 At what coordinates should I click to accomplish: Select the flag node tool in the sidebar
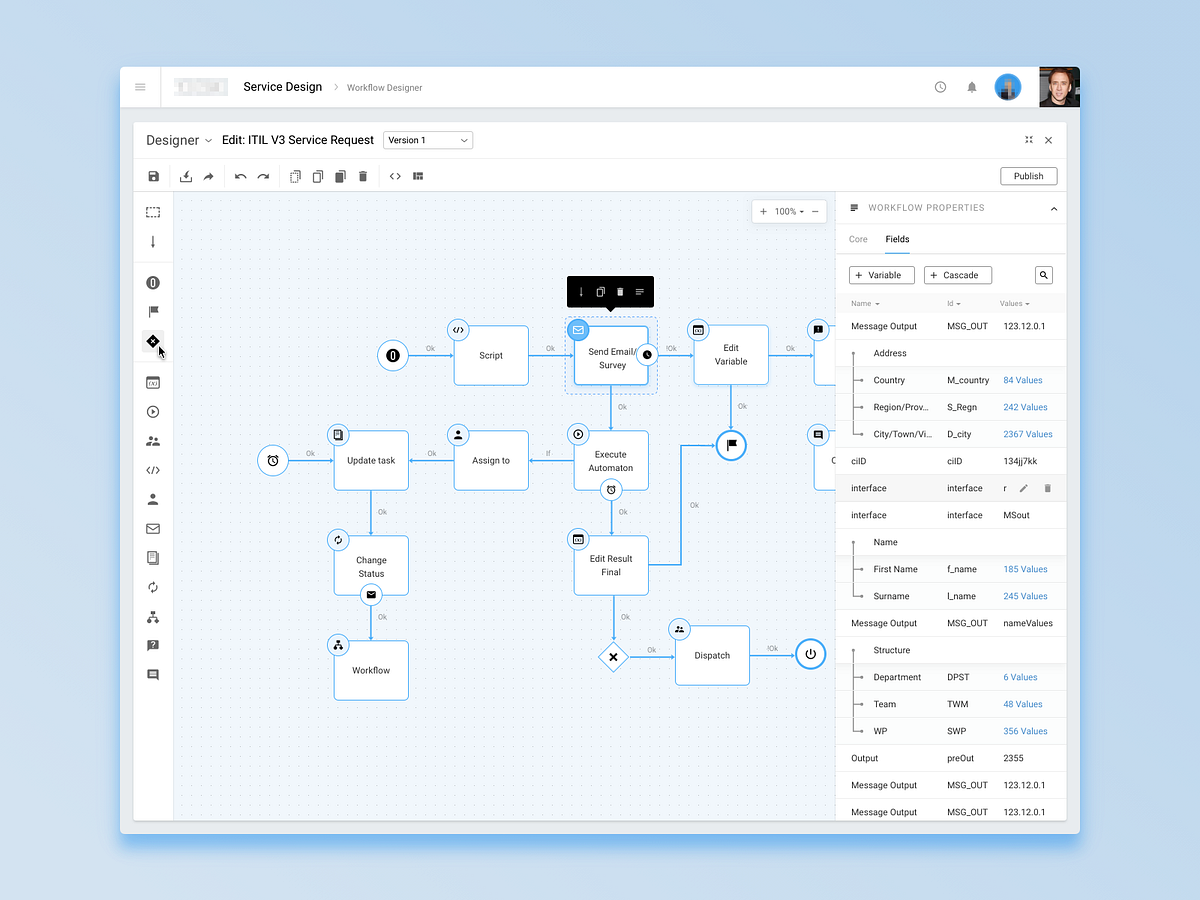coord(153,311)
